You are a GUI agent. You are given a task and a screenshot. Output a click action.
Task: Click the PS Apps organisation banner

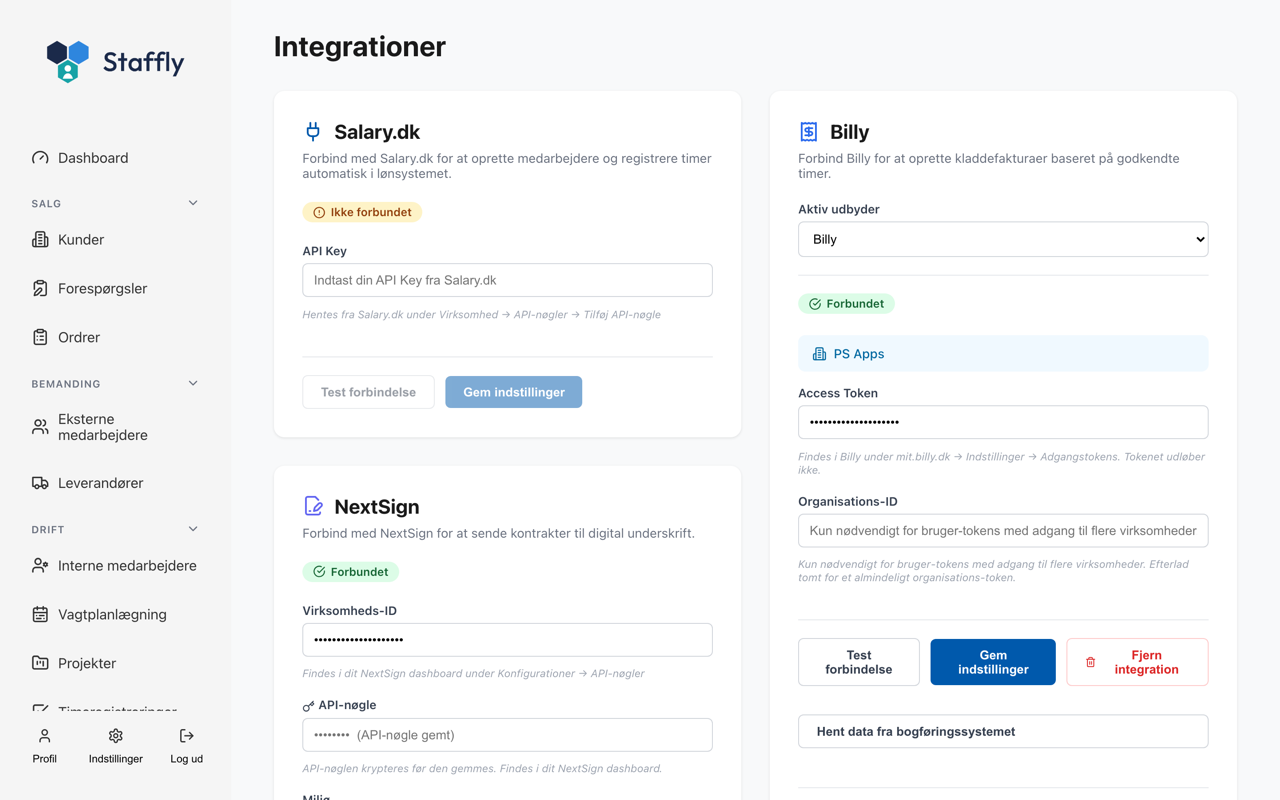click(1003, 354)
